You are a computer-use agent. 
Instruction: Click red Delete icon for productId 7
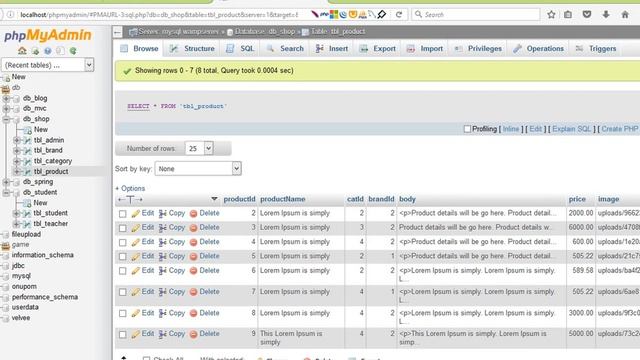point(193,292)
